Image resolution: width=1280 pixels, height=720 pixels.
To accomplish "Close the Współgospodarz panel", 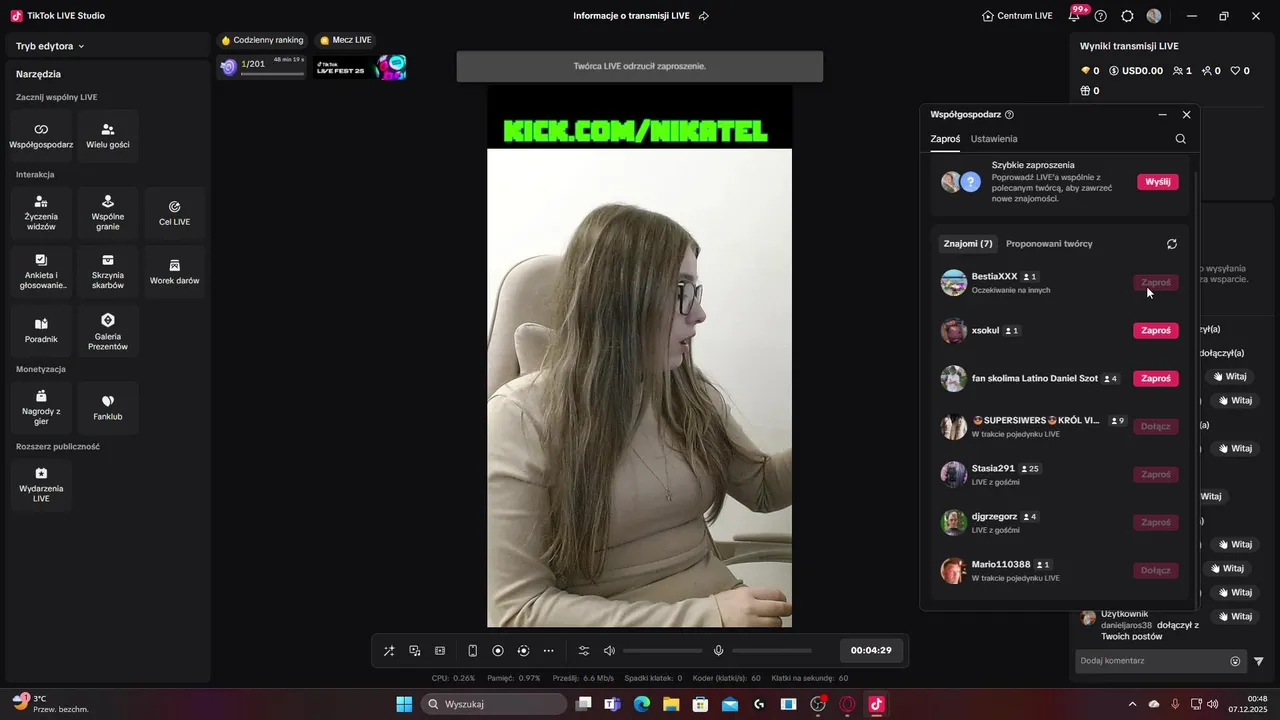I will tap(1187, 115).
